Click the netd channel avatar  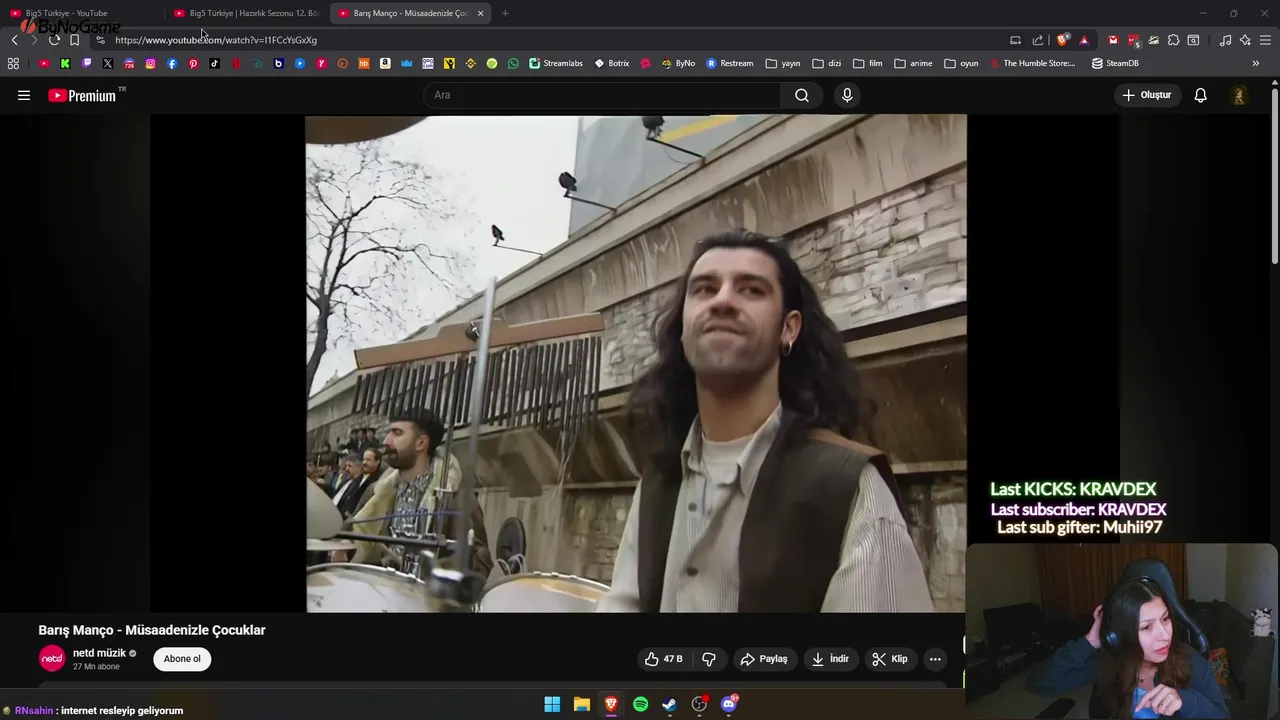pyautogui.click(x=52, y=659)
